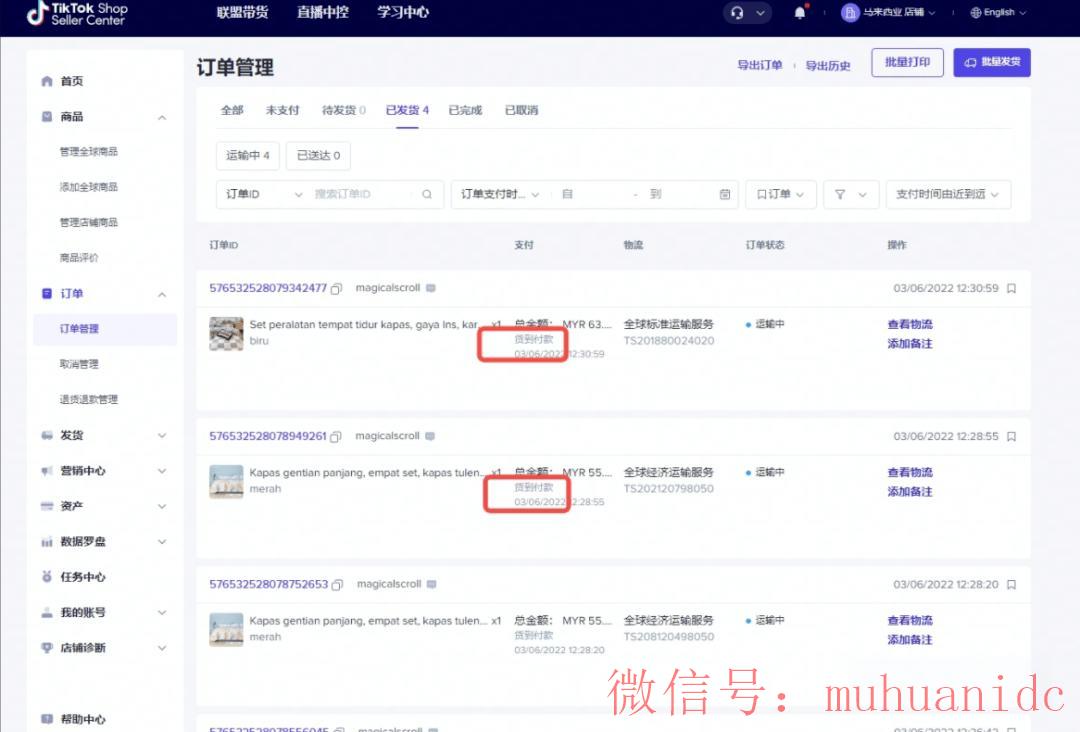
Task: Select the 已发货 4 tab
Action: pyautogui.click(x=407, y=110)
